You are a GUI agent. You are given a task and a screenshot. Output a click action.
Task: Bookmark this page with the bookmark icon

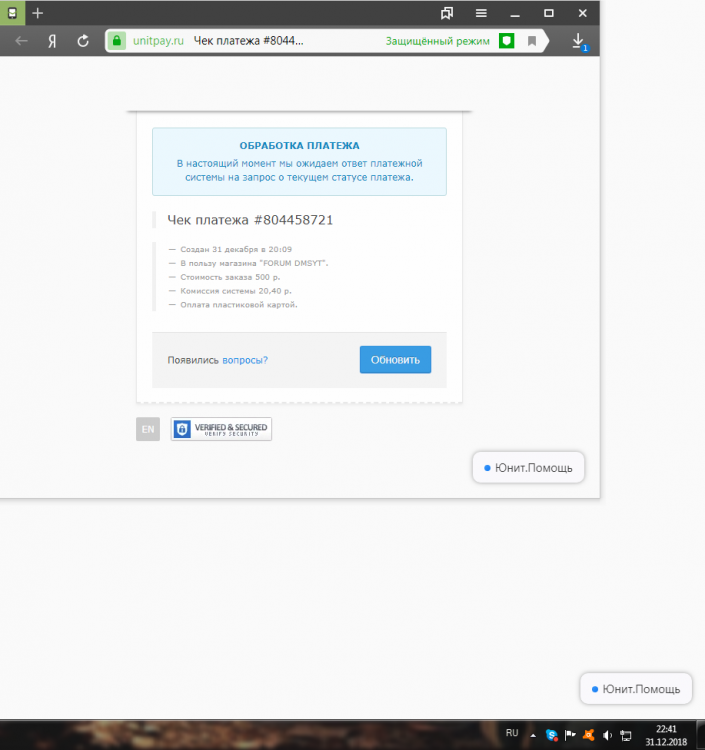[532, 41]
